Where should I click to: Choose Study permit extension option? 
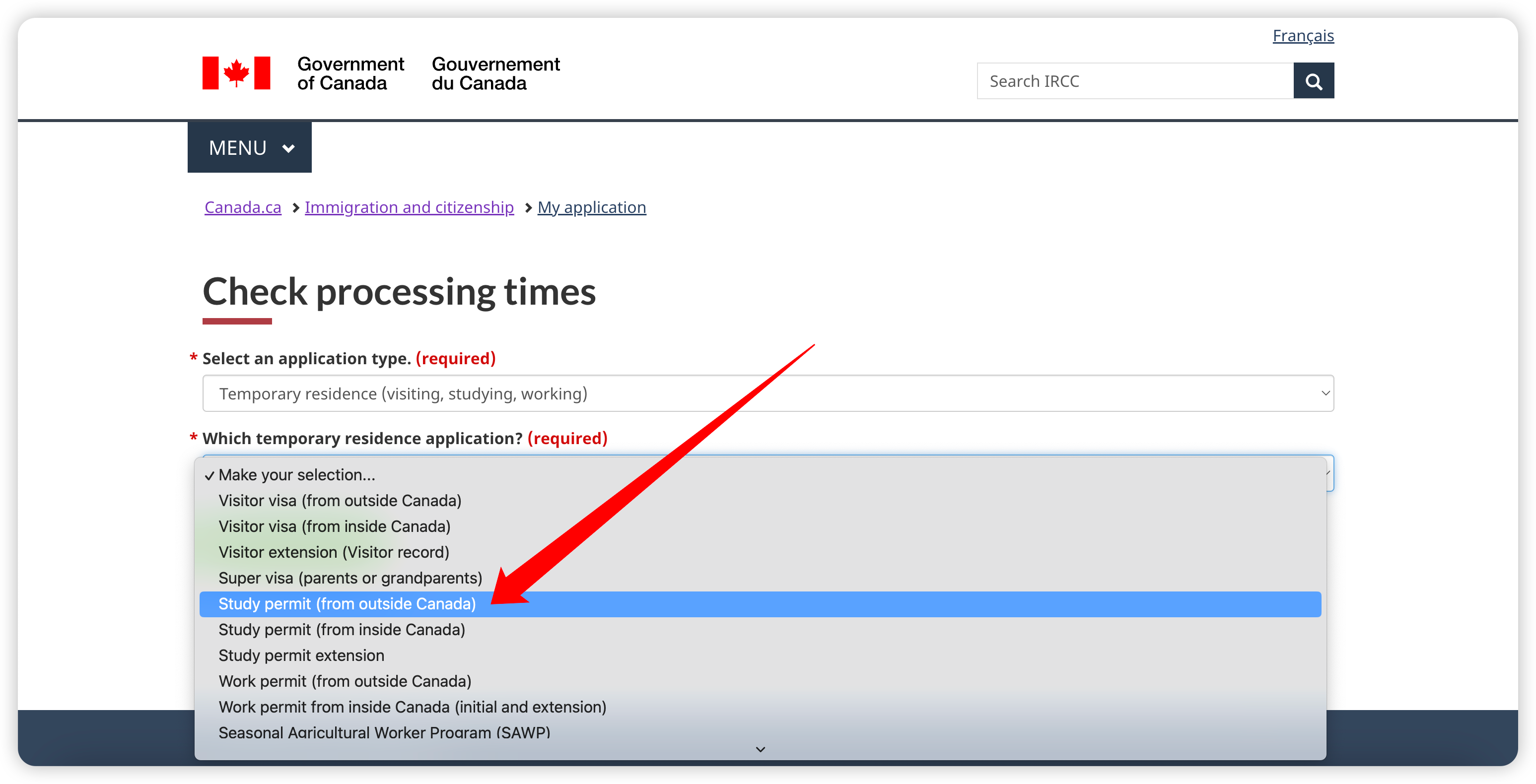(x=760, y=655)
